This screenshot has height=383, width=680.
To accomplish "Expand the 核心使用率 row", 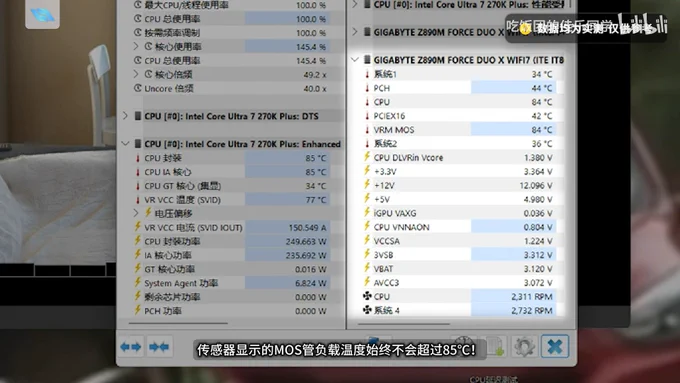I will coord(136,46).
